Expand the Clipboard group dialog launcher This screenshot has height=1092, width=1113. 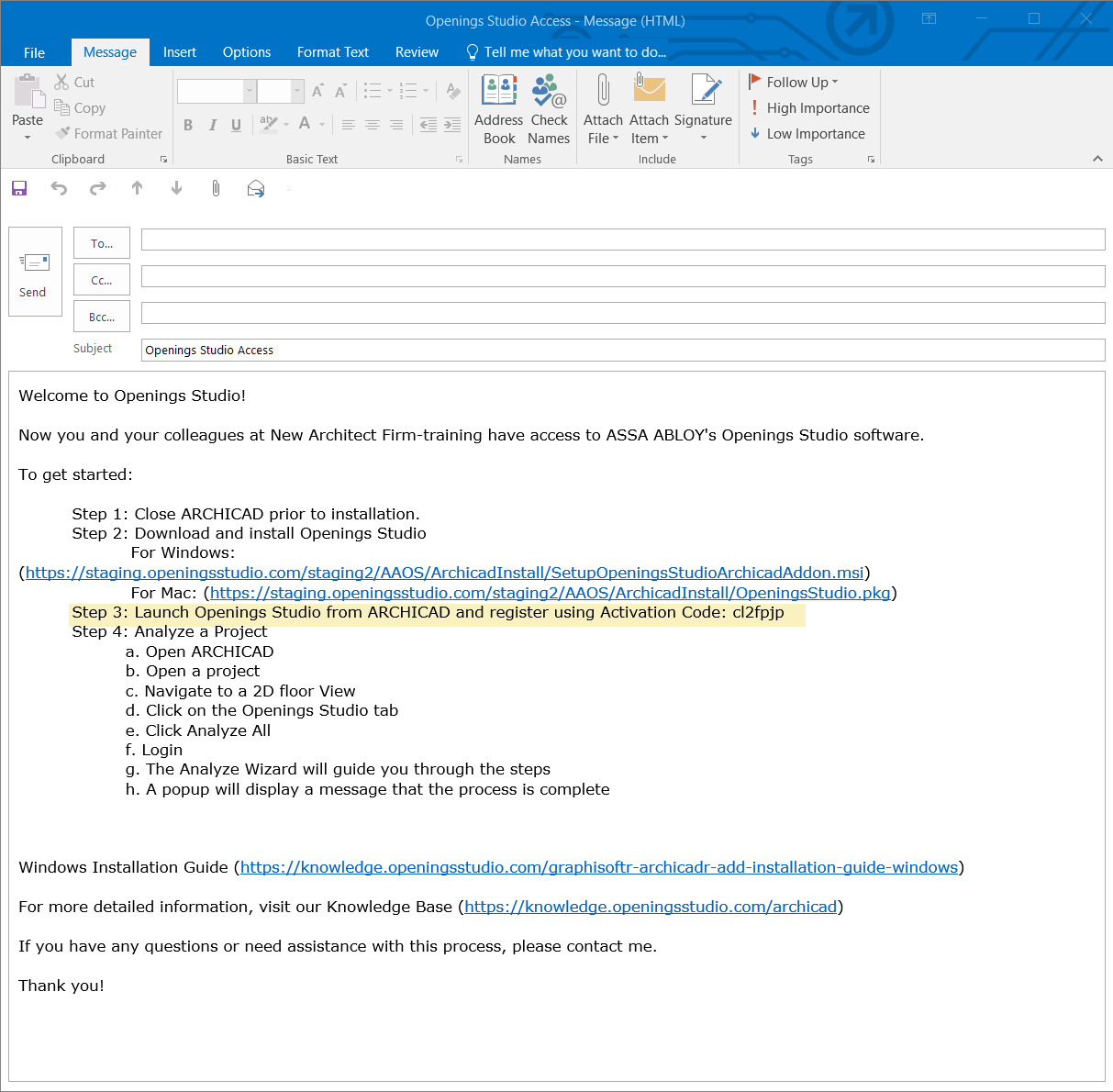(x=164, y=160)
